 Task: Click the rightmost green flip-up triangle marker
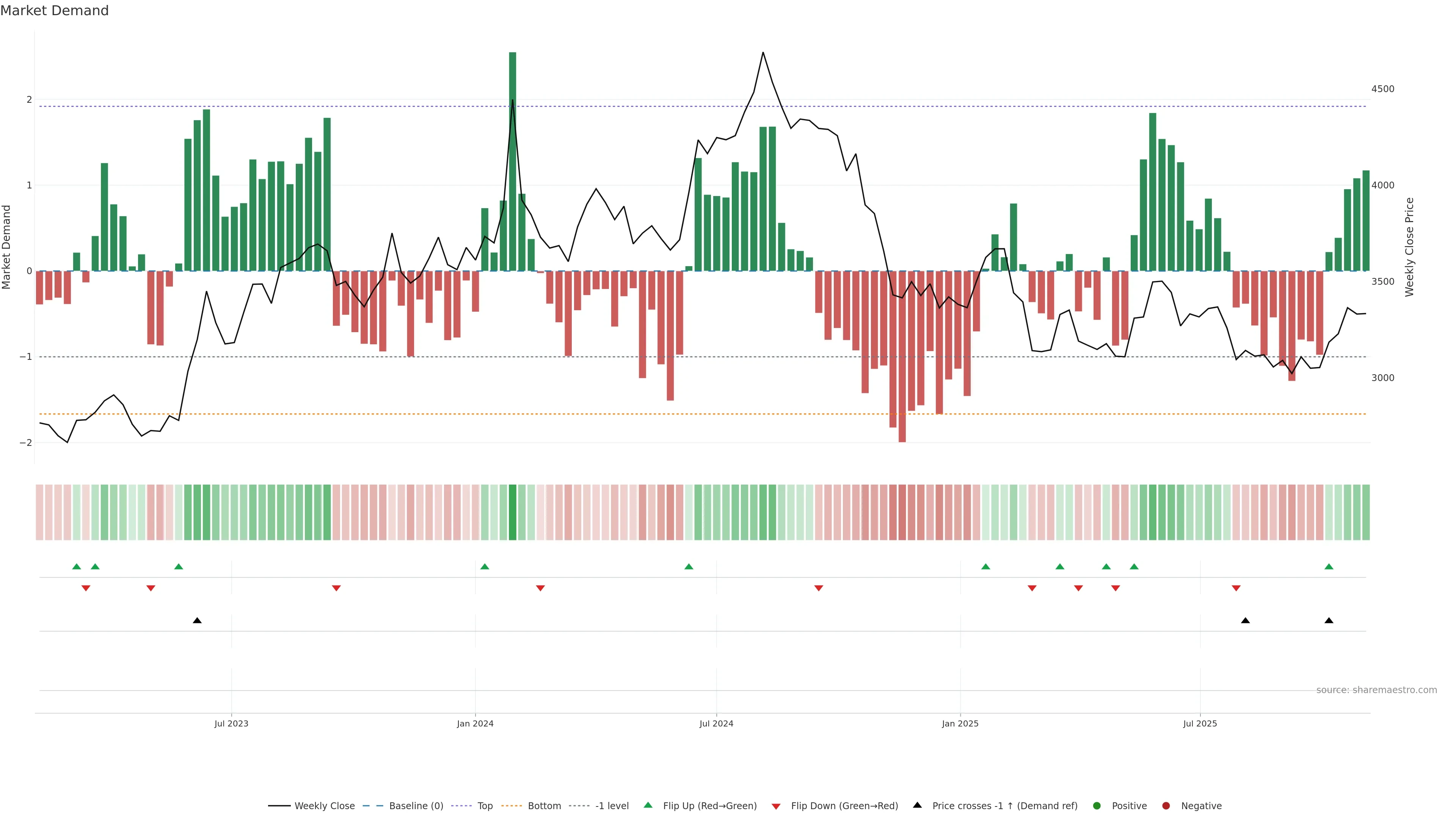pyautogui.click(x=1329, y=566)
